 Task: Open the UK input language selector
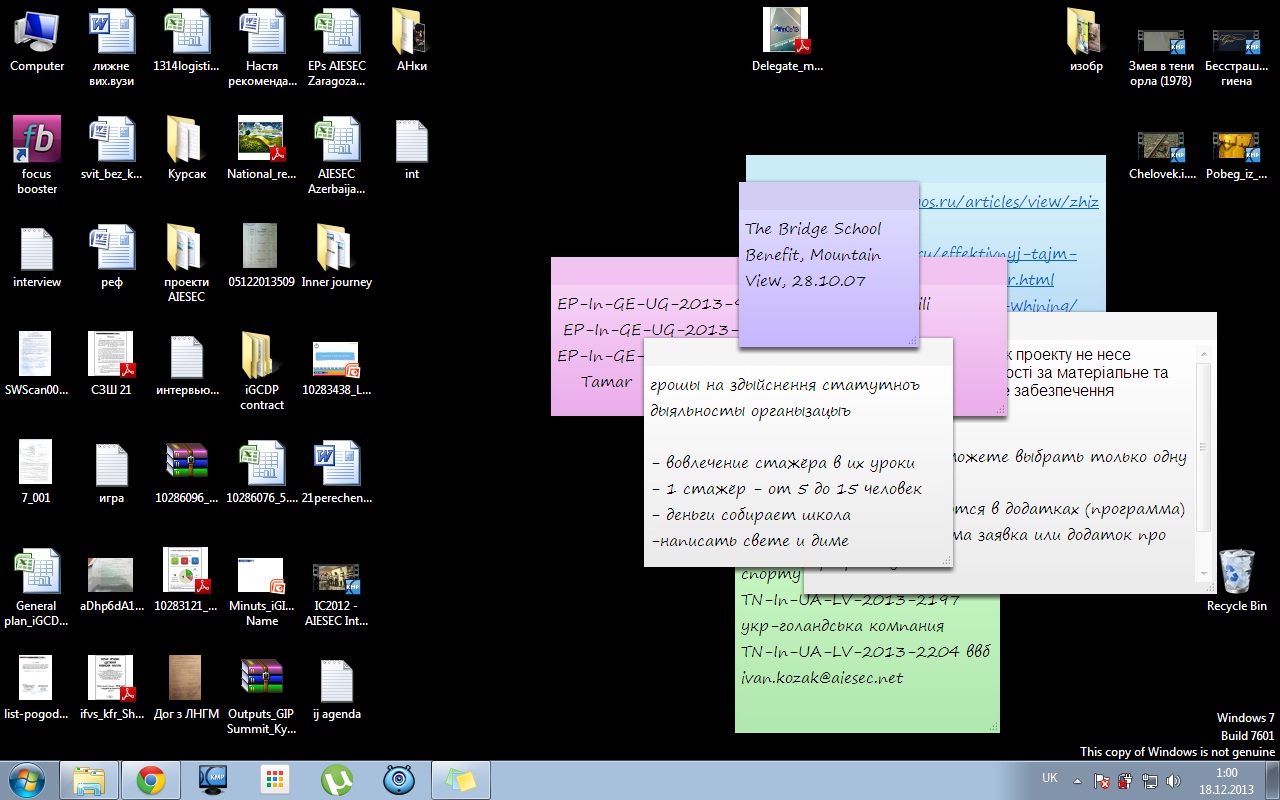(1050, 778)
